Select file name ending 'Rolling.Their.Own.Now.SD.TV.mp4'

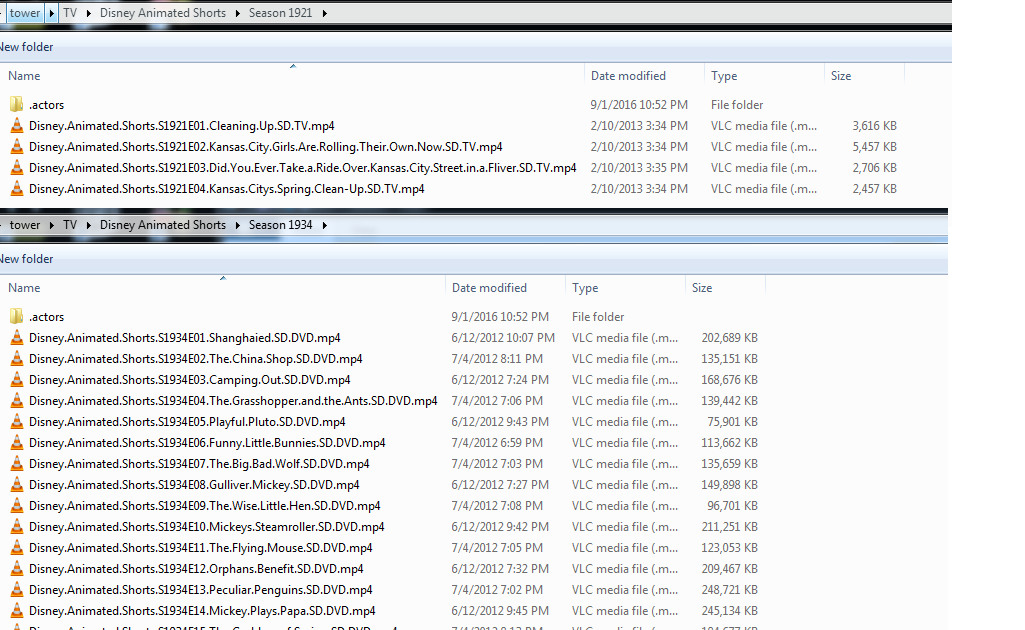(265, 146)
